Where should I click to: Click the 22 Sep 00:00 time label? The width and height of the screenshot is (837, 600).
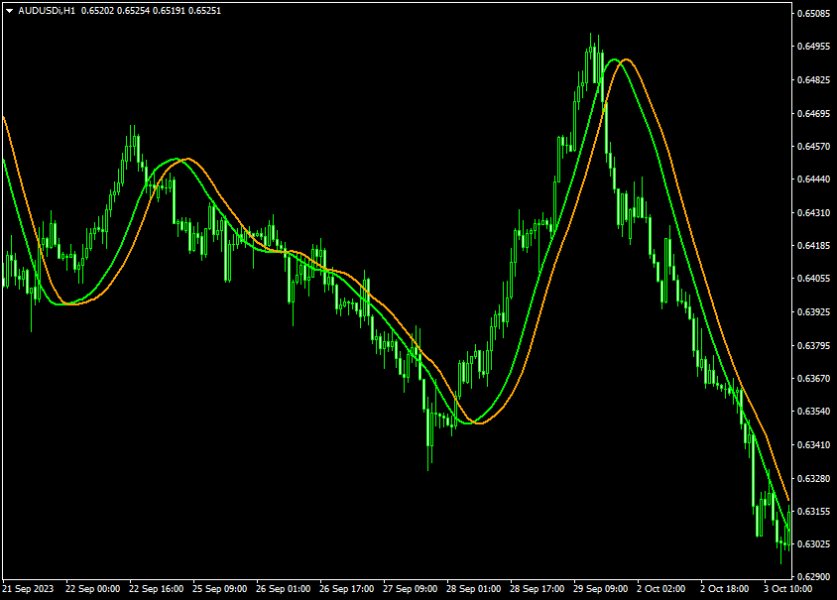[x=92, y=589]
